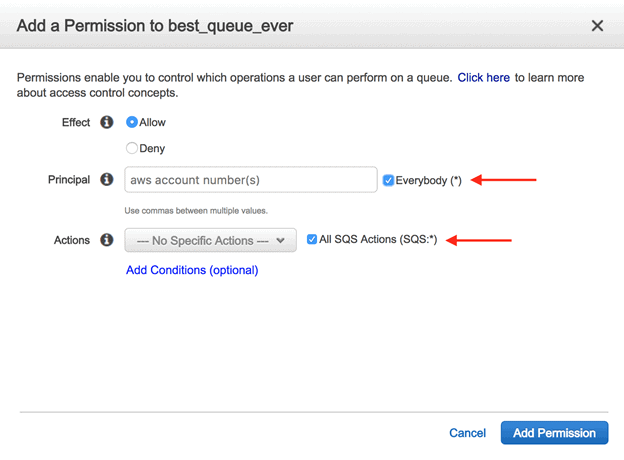The image size is (624, 460).
Task: Click the All SQS Actions (SQS:*) label
Action: click(x=378, y=240)
